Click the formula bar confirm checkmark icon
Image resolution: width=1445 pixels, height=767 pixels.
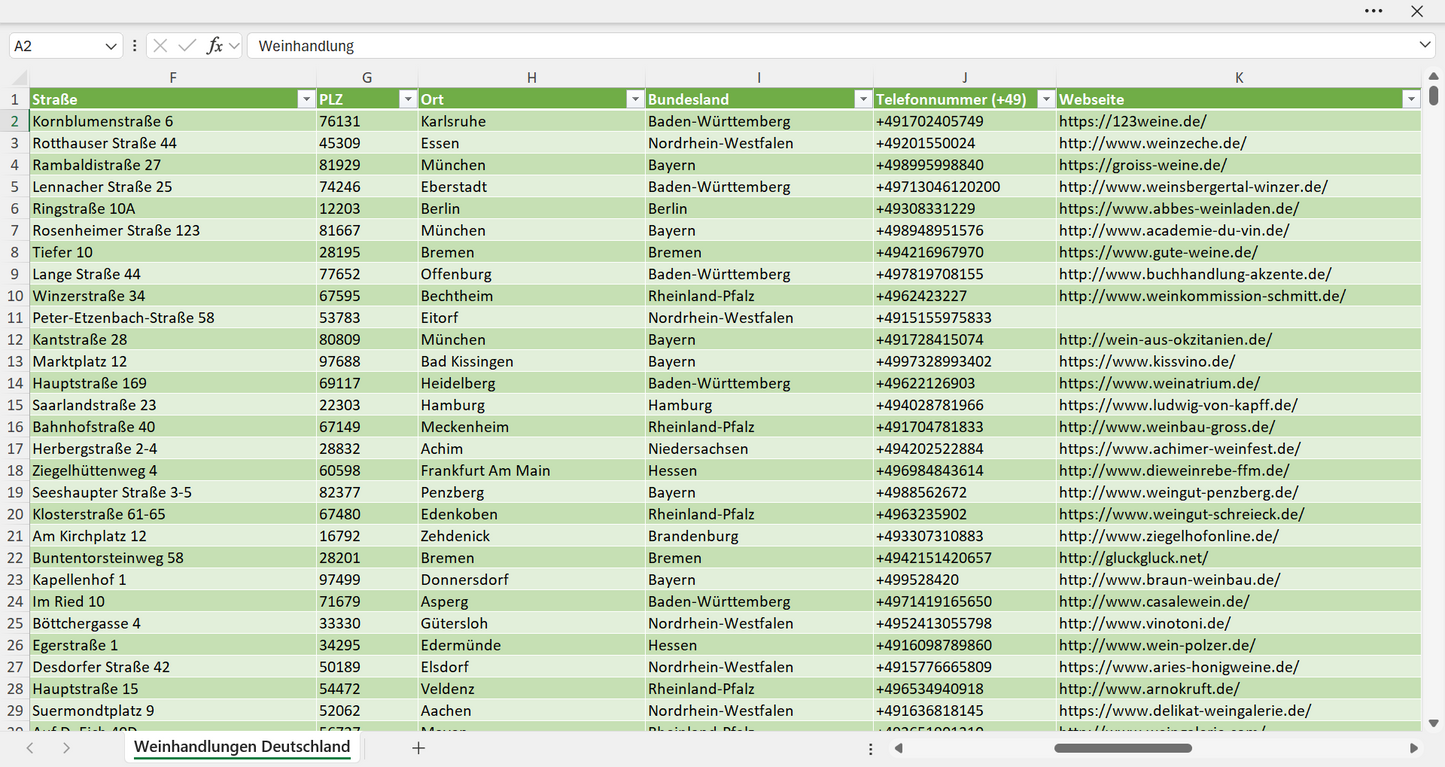click(187, 46)
